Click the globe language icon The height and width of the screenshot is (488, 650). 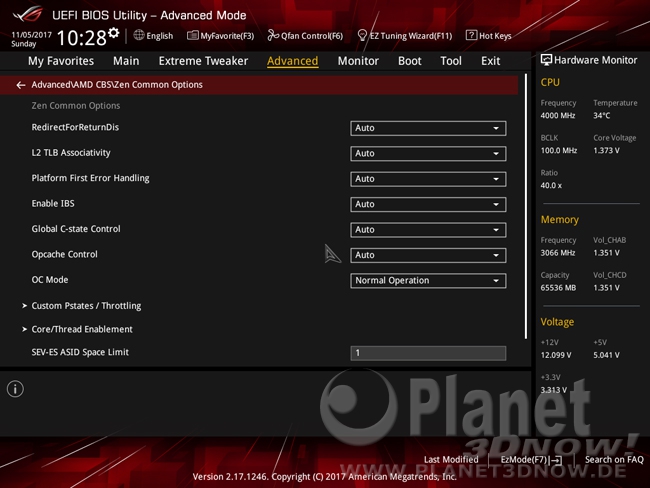pyautogui.click(x=139, y=35)
